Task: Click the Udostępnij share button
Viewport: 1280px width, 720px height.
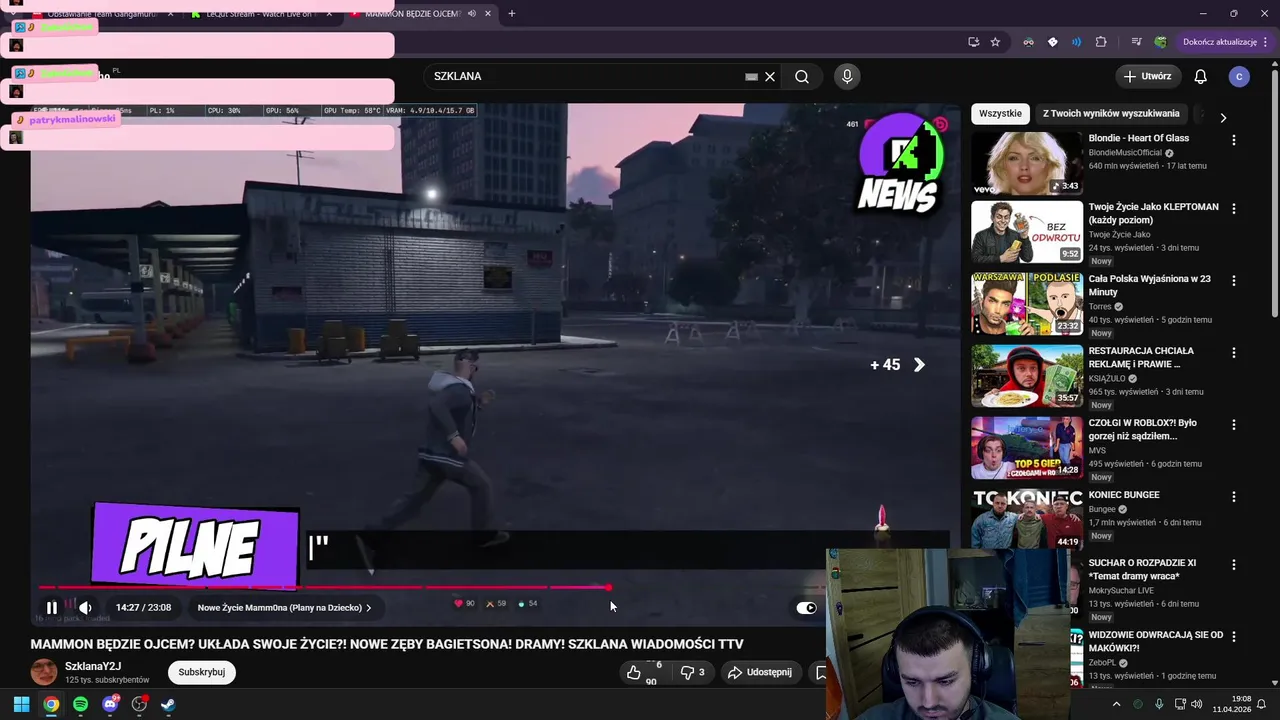Action: pyautogui.click(x=760, y=672)
